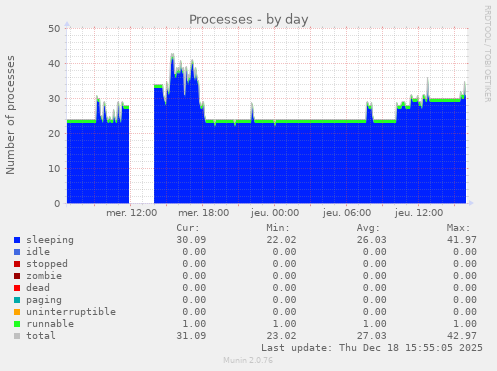Click the teal paging legend swatch

coord(17,300)
